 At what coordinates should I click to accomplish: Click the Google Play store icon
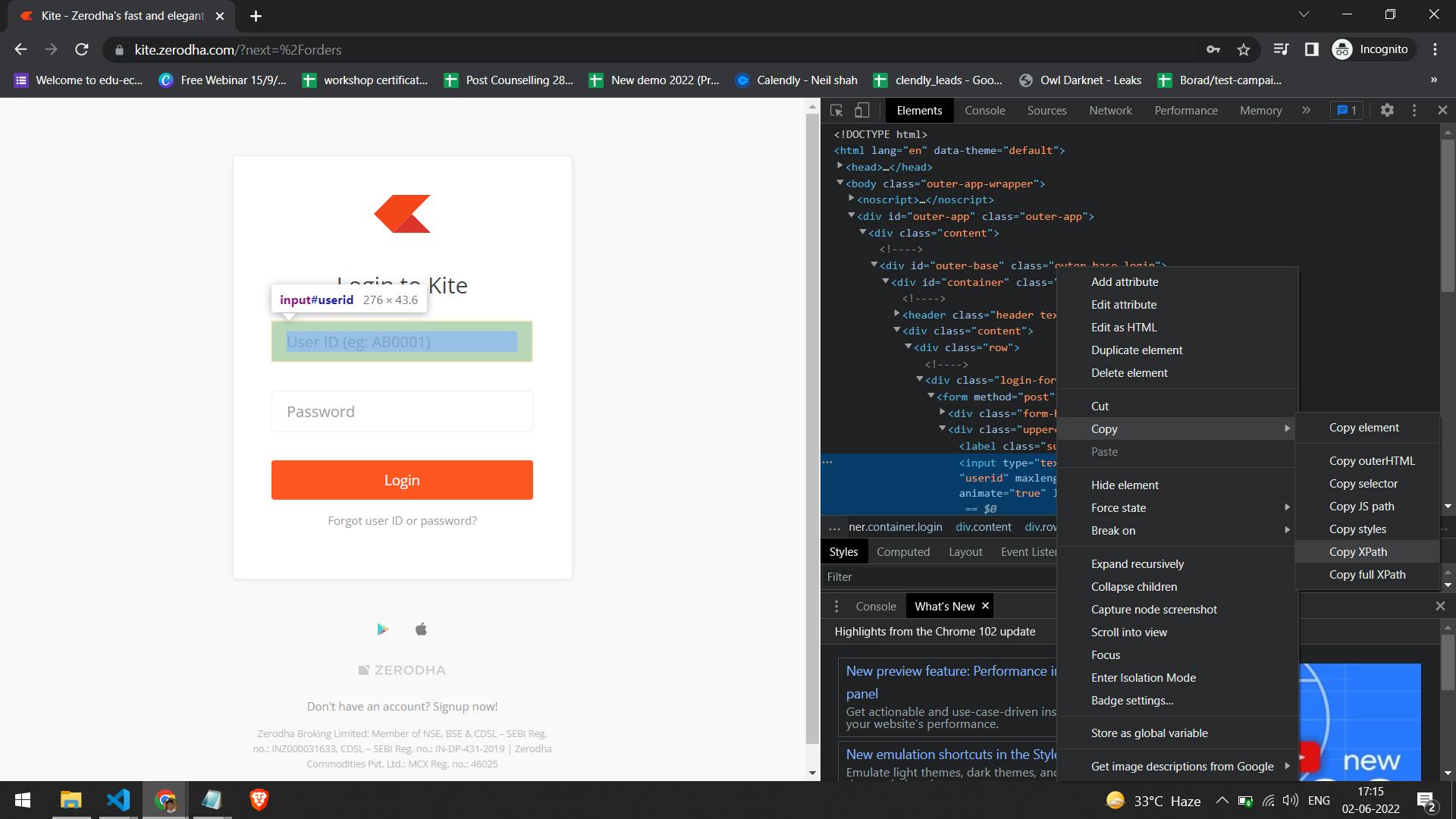(382, 629)
